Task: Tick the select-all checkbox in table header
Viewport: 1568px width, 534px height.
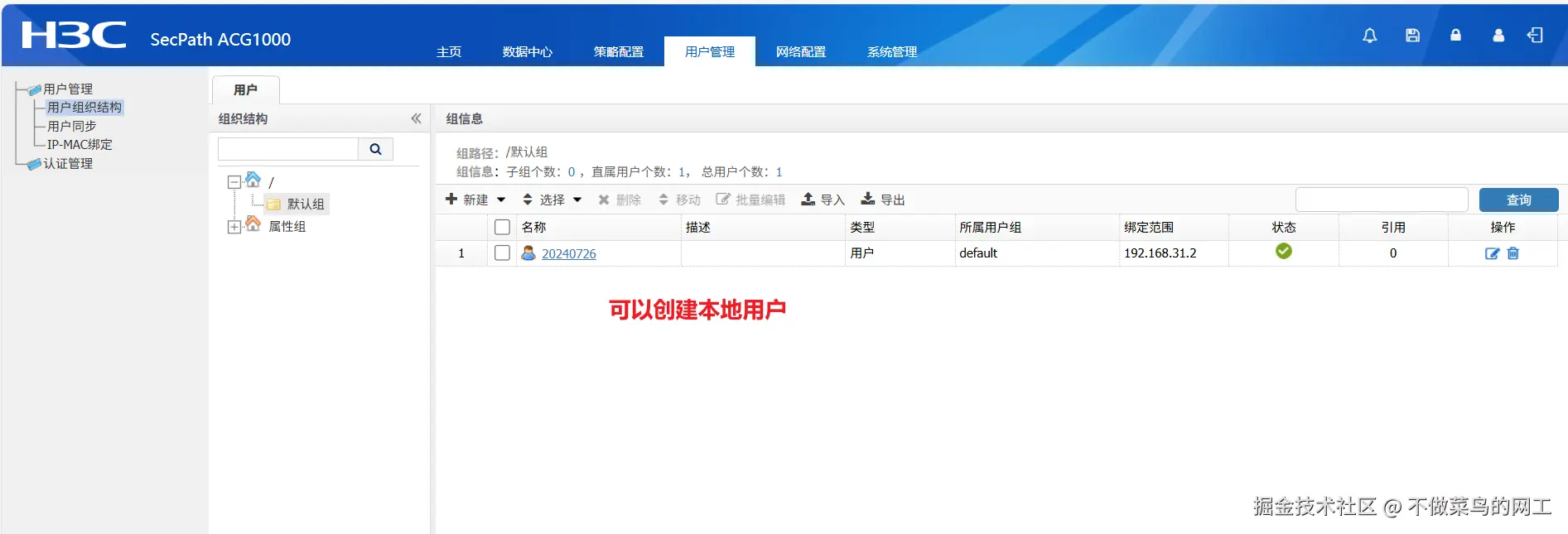Action: click(502, 227)
